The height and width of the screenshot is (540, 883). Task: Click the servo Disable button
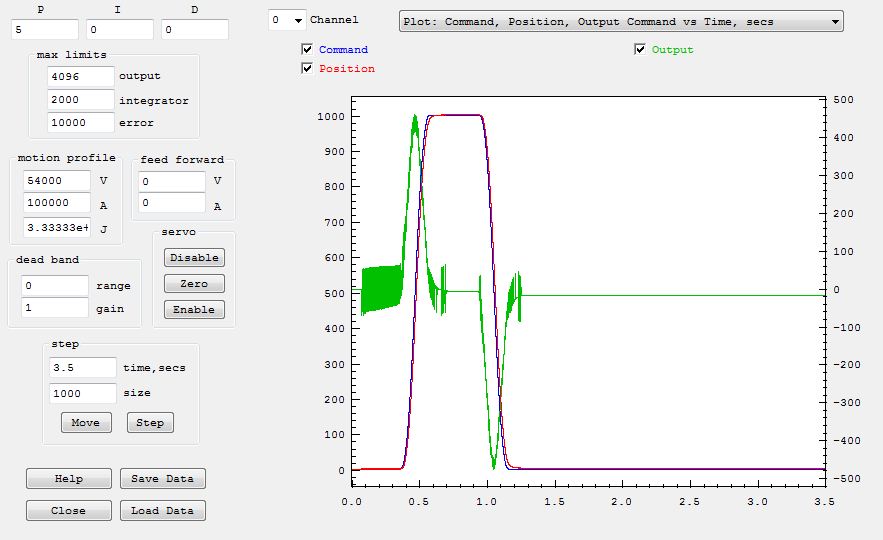tap(194, 257)
